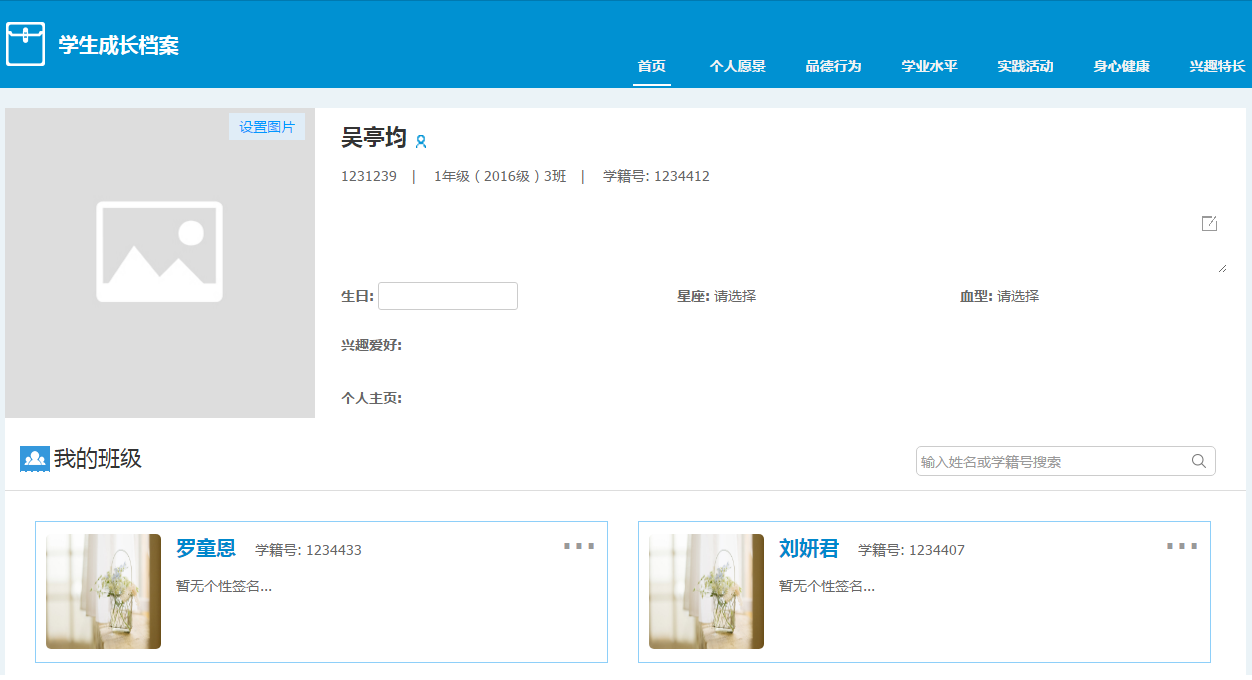
Task: Click the user icon beside 吴亭均
Action: click(x=421, y=142)
